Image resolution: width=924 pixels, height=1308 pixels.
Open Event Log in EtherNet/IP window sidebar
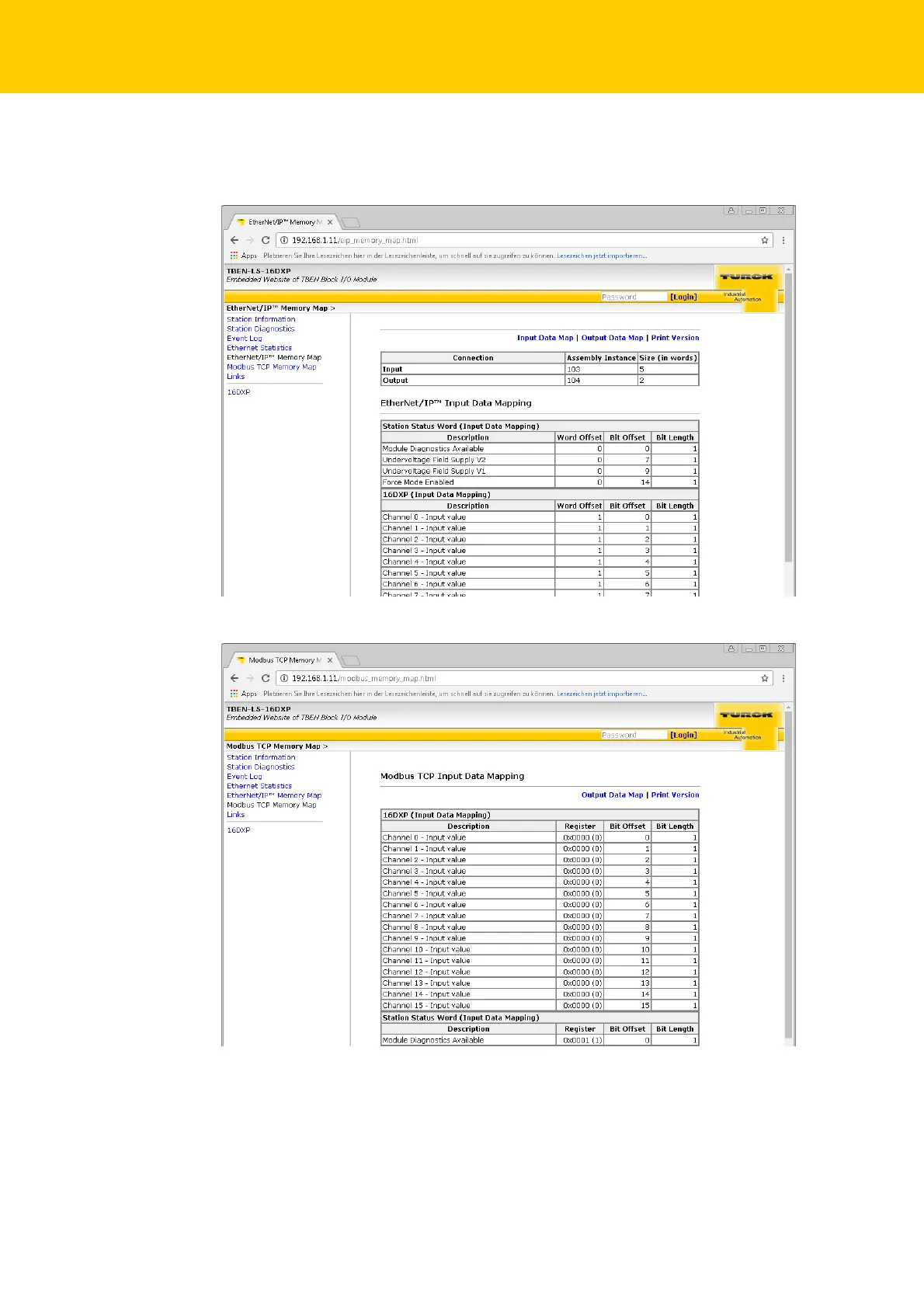point(244,339)
